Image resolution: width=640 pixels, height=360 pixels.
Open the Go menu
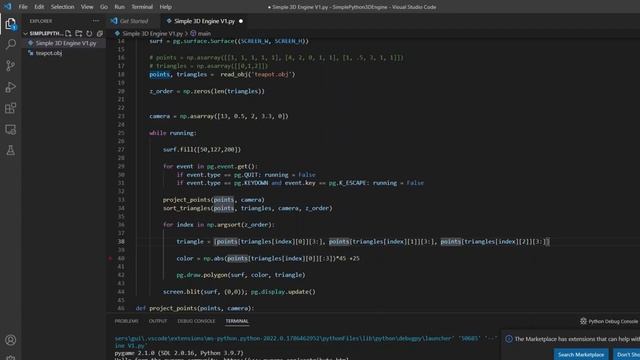click(x=104, y=7)
